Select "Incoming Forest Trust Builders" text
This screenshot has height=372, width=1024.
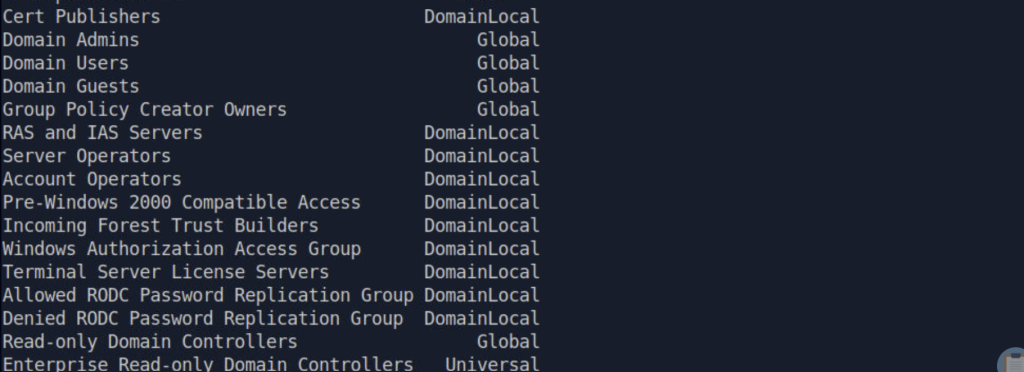160,226
